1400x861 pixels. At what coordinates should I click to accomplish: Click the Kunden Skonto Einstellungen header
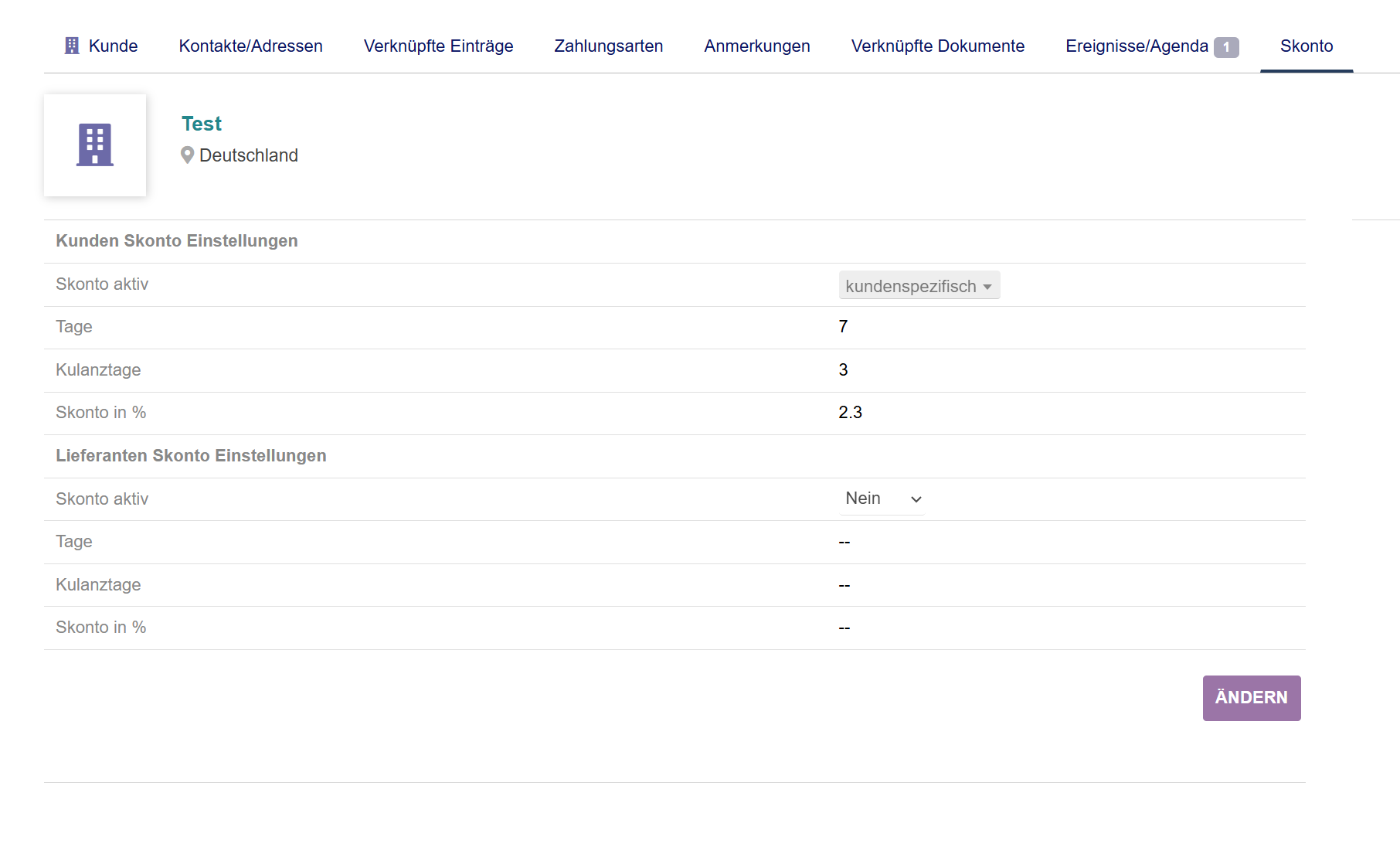pos(176,241)
